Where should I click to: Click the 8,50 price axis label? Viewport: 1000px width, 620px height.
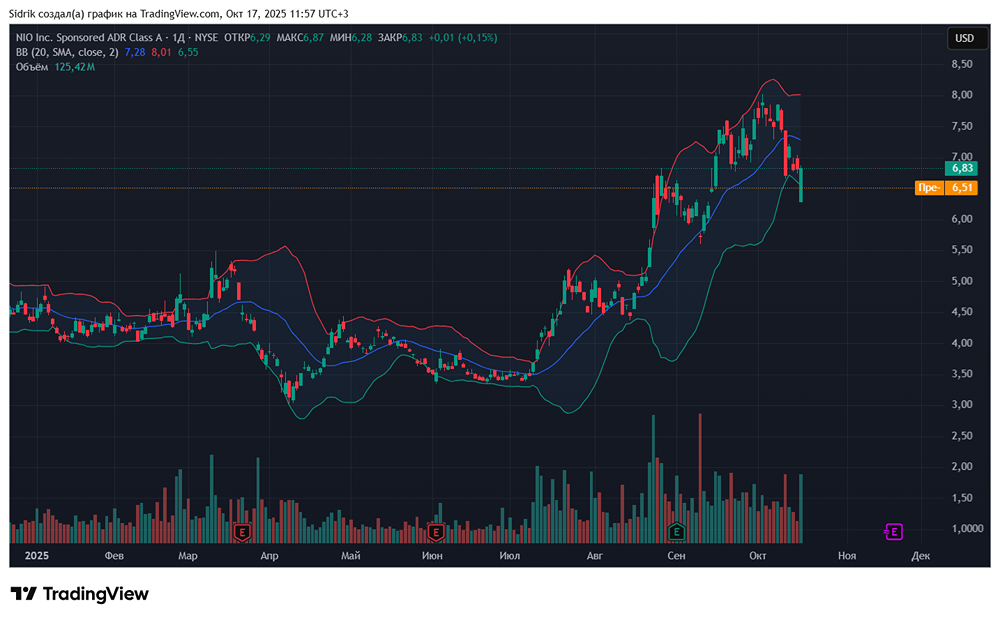pyautogui.click(x=962, y=64)
